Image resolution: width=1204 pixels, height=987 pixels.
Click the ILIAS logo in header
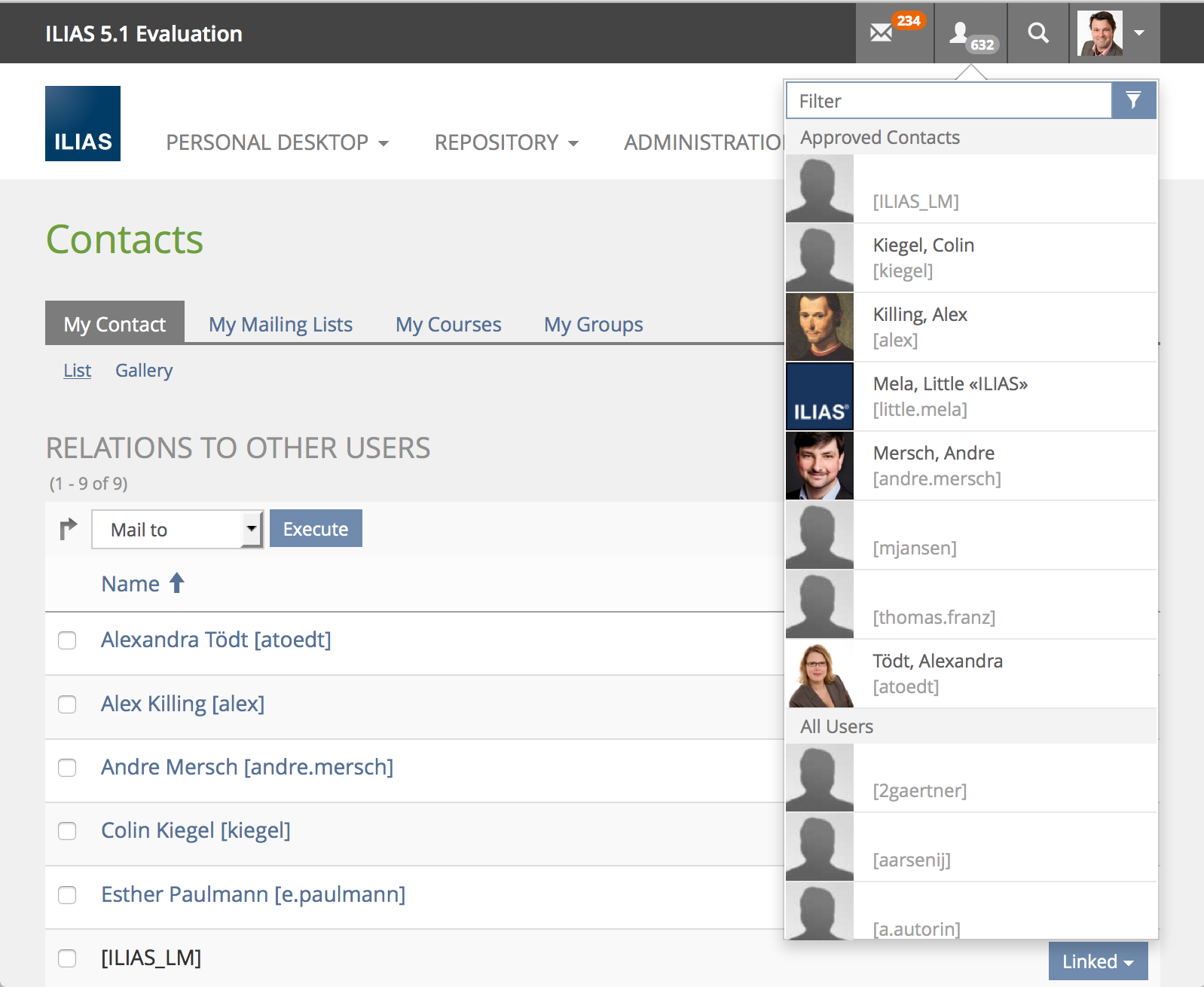[83, 124]
